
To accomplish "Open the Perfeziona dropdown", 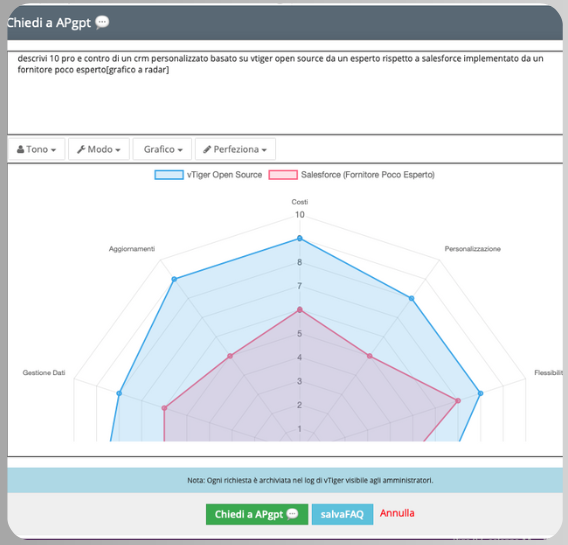I will click(x=235, y=149).
